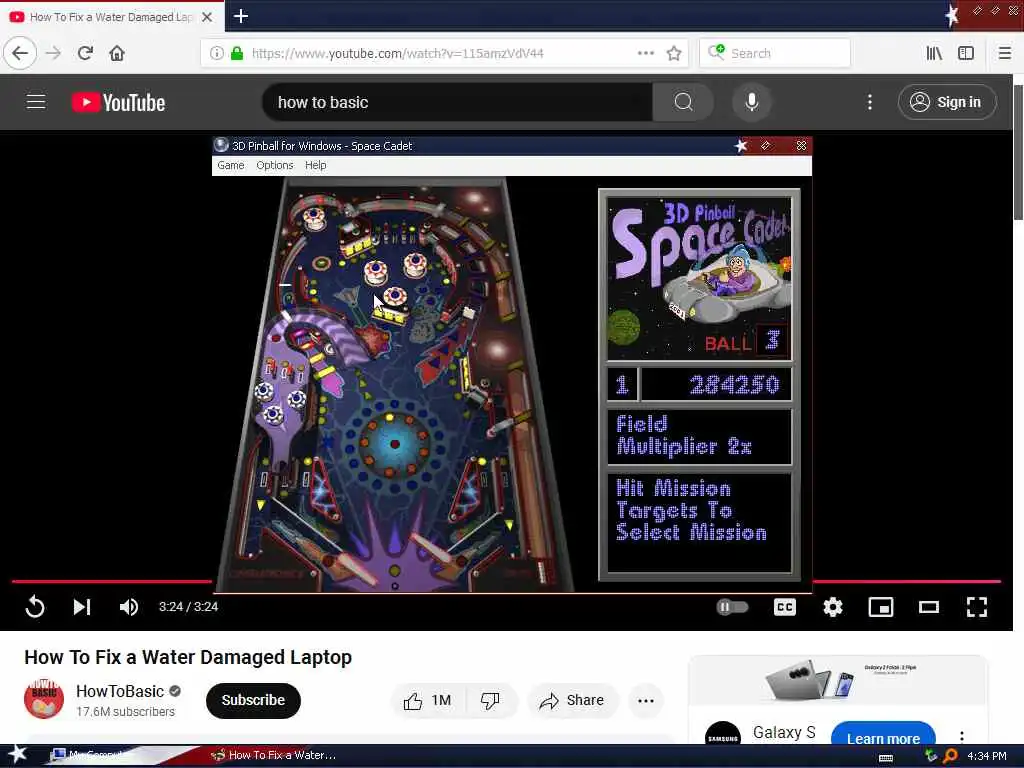The width and height of the screenshot is (1024, 768).
Task: Open HowToBasic channel name link
Action: tap(120, 691)
